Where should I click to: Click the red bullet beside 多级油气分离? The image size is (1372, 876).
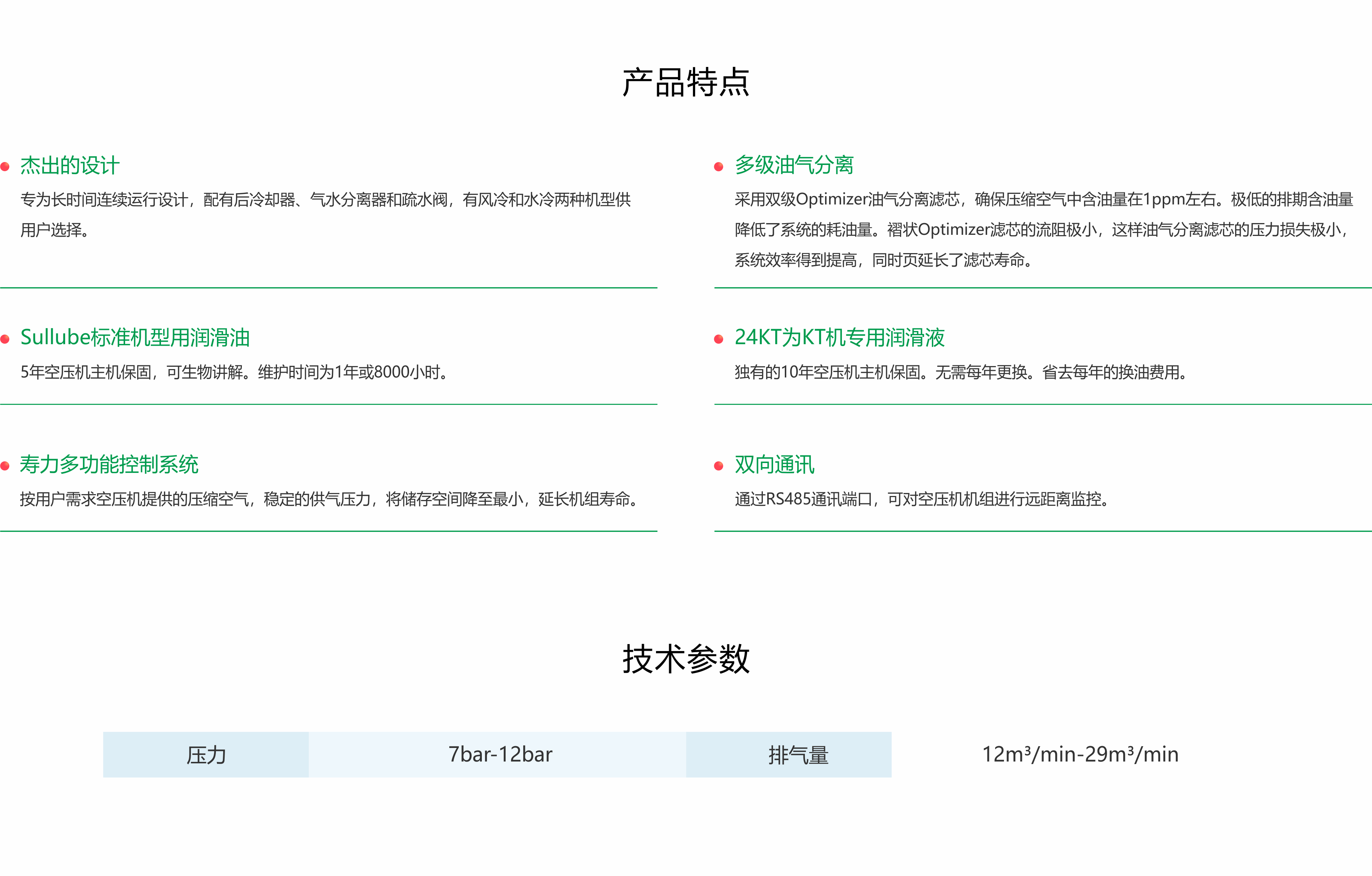(719, 167)
